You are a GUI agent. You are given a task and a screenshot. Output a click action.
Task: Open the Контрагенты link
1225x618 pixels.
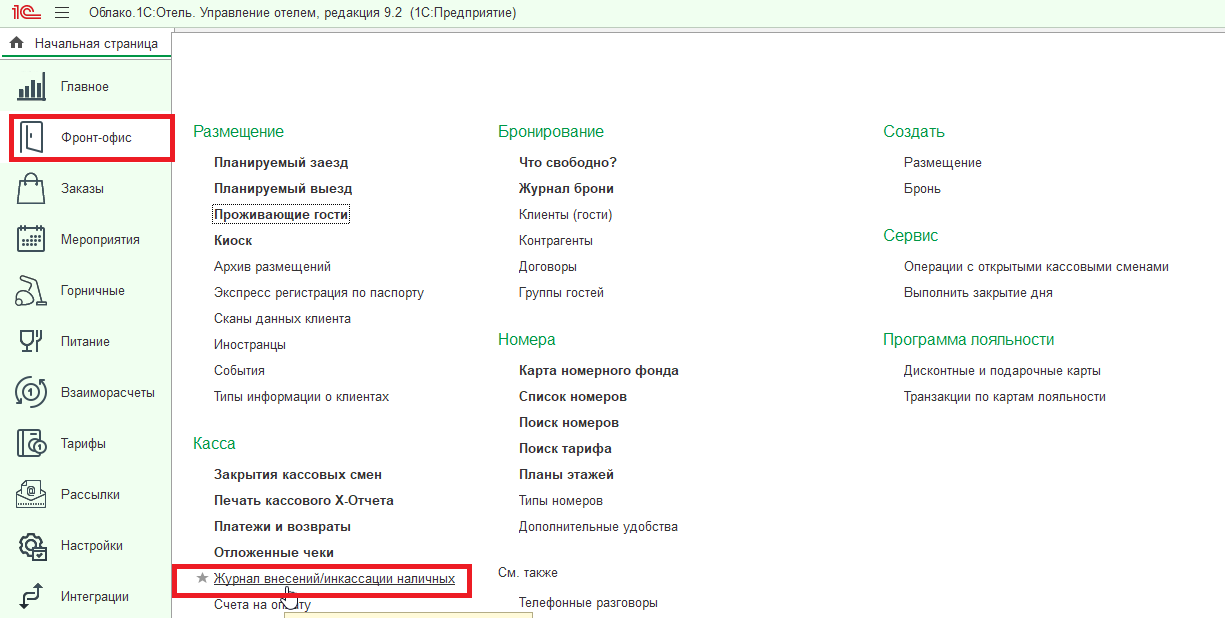point(556,240)
